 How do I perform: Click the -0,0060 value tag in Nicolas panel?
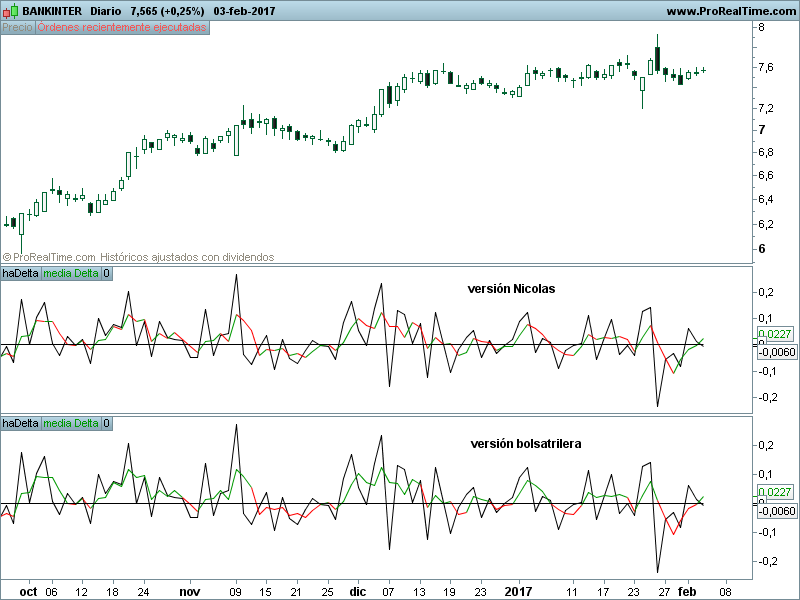[777, 352]
